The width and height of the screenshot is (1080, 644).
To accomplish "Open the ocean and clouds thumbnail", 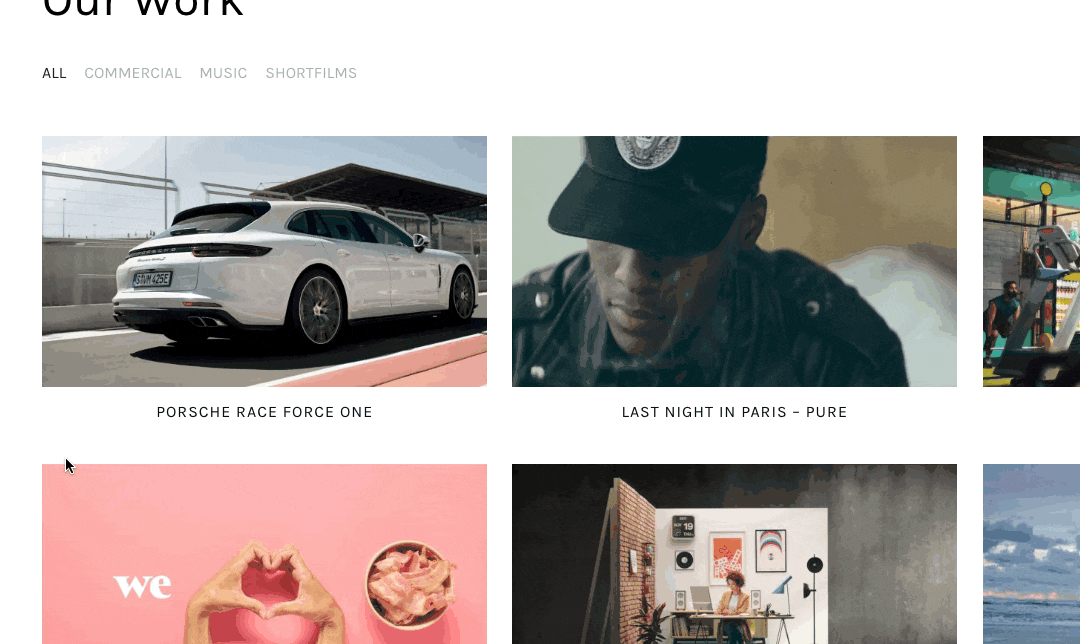I will [1031, 554].
